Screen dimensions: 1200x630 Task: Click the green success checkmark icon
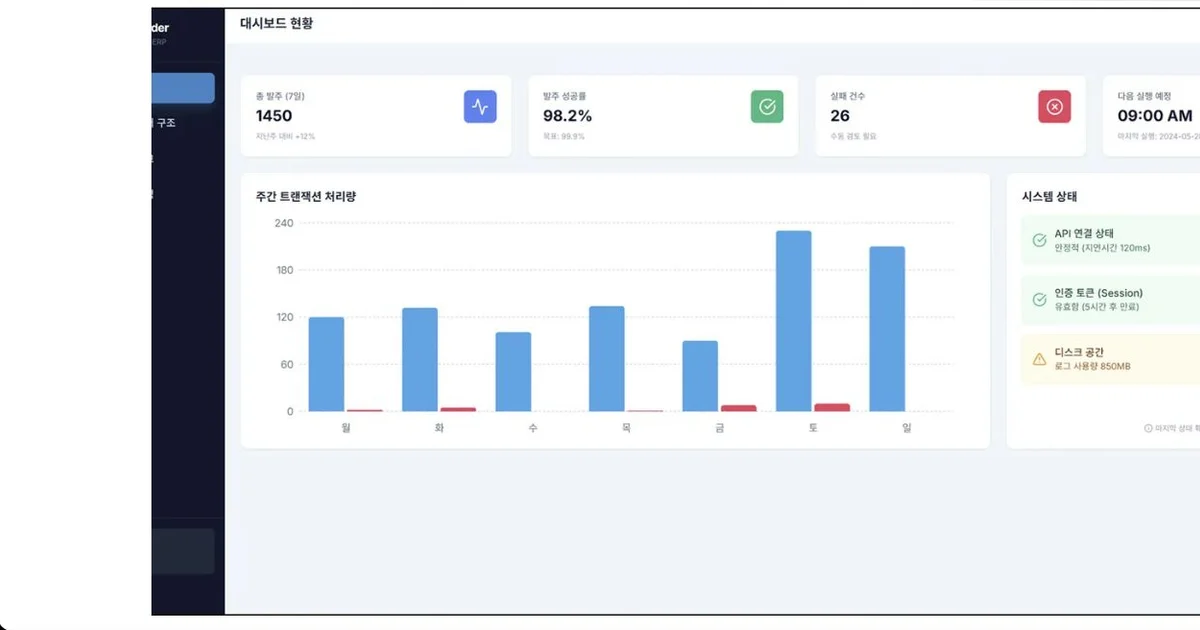point(767,106)
